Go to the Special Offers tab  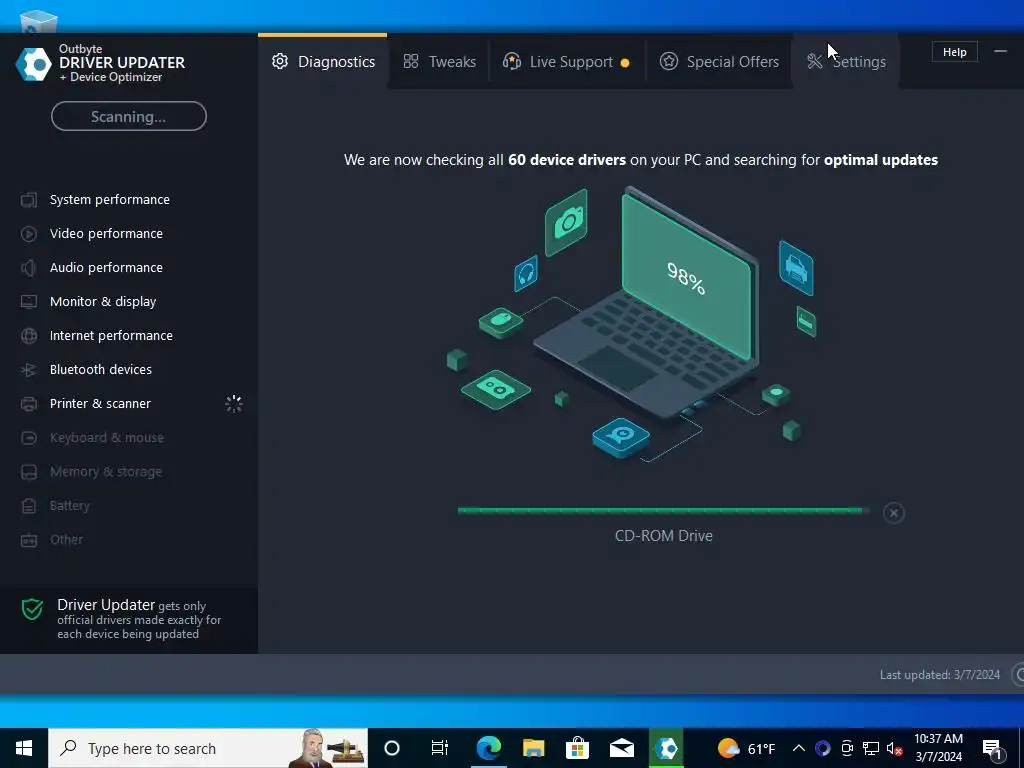pos(719,61)
